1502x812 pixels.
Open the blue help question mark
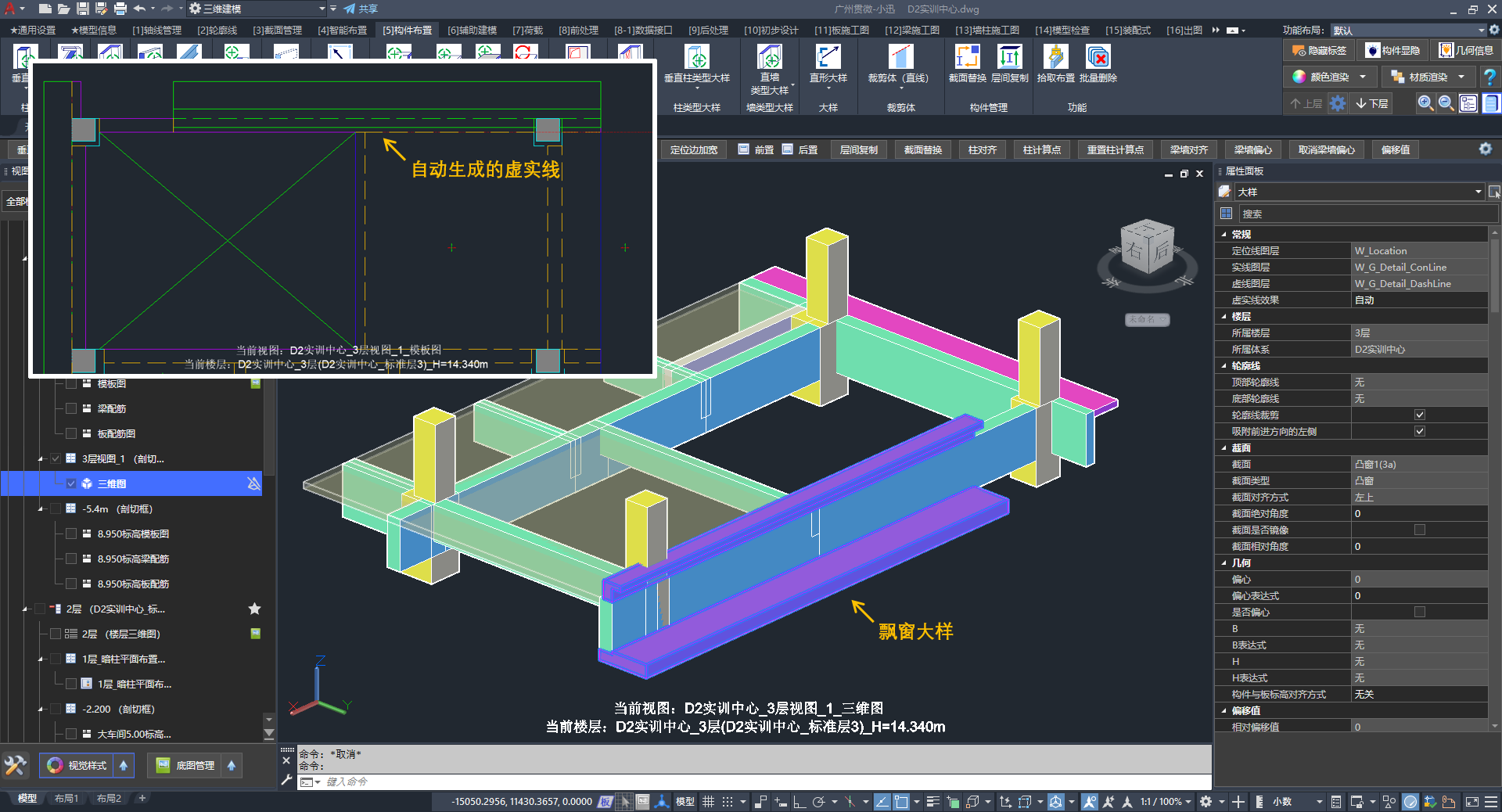(x=1489, y=77)
